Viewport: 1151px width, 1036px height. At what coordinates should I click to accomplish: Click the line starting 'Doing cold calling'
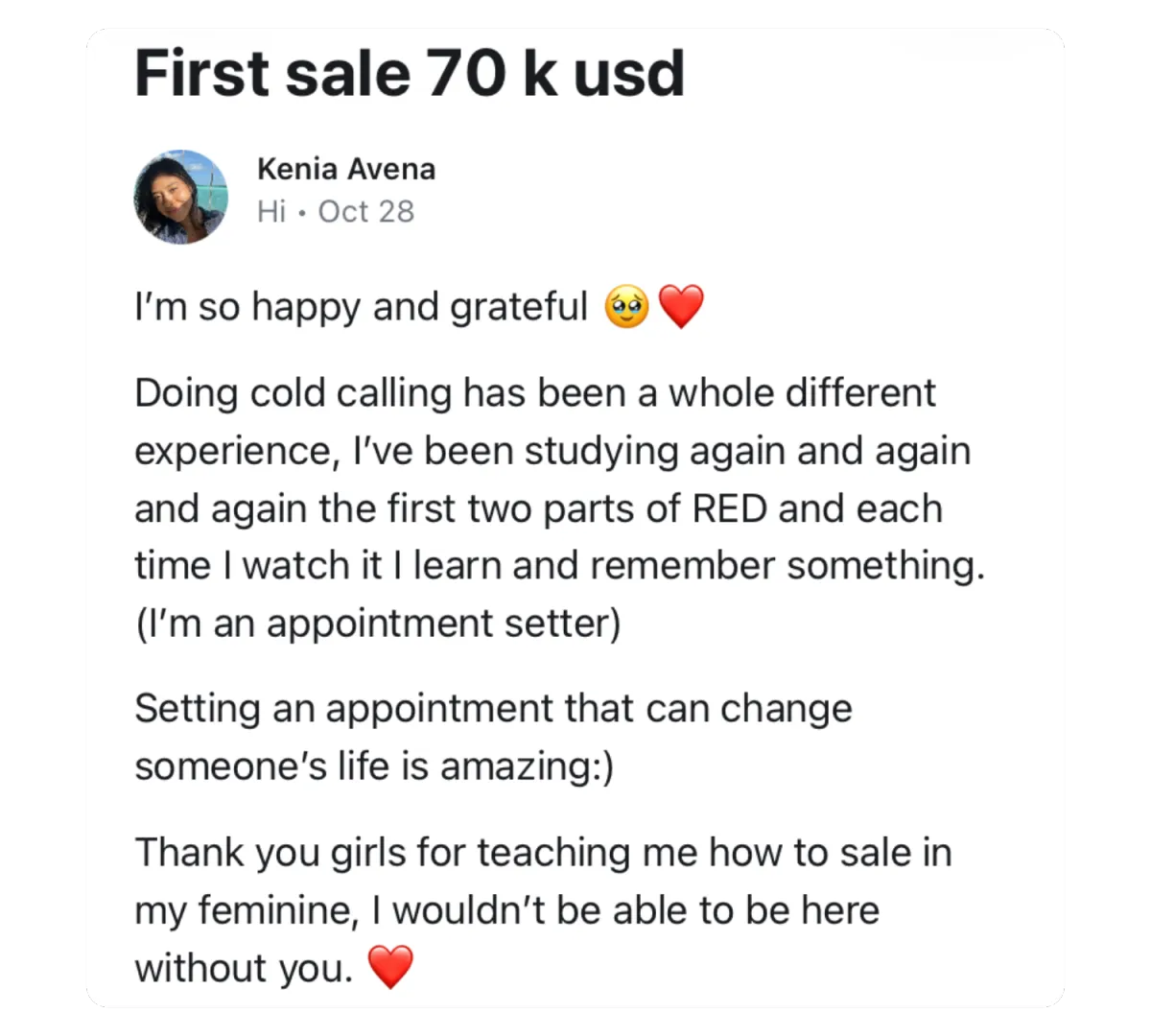pos(535,393)
